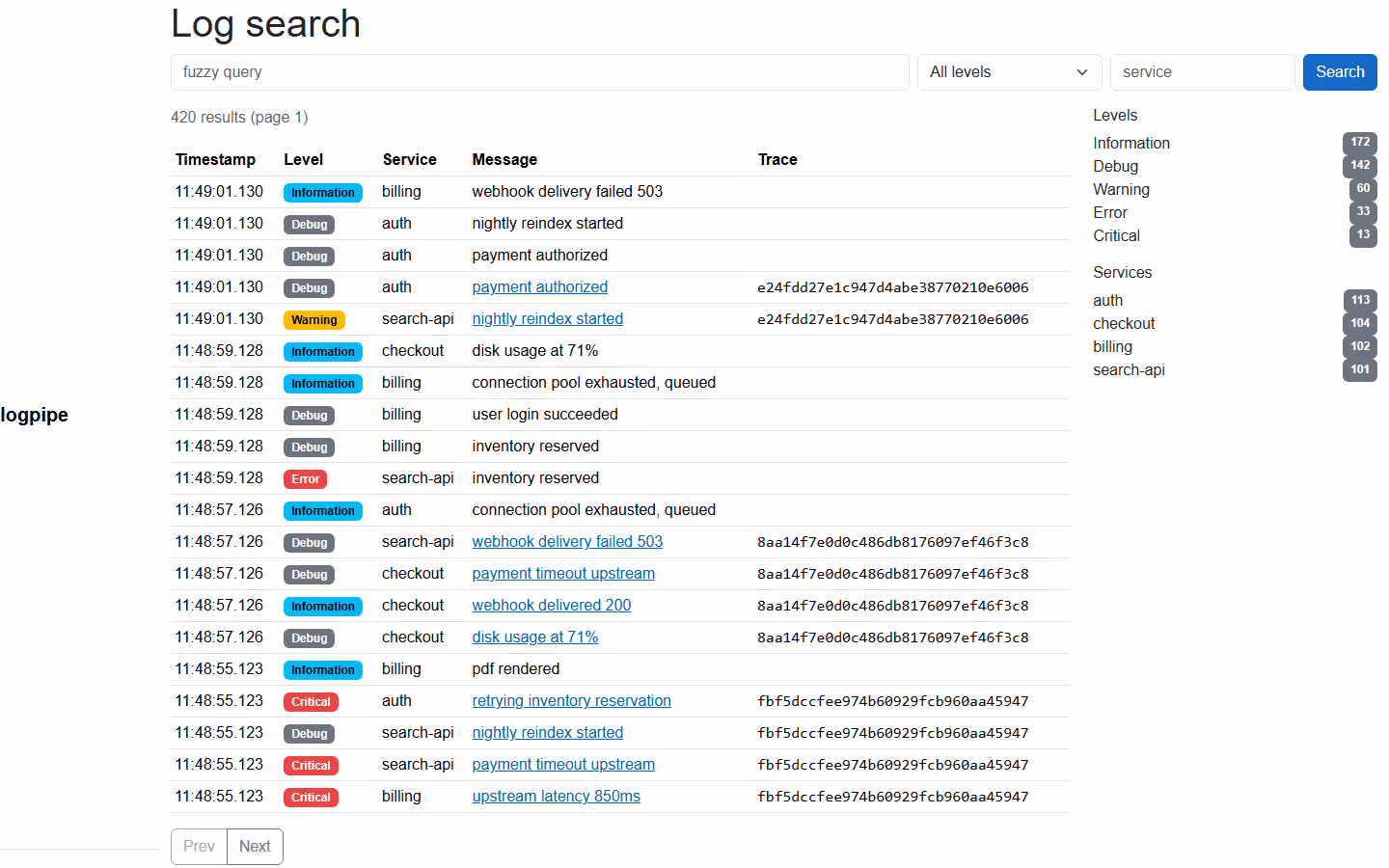The image size is (1389, 868).
Task: Click the Service column header
Action: pyautogui.click(x=409, y=160)
